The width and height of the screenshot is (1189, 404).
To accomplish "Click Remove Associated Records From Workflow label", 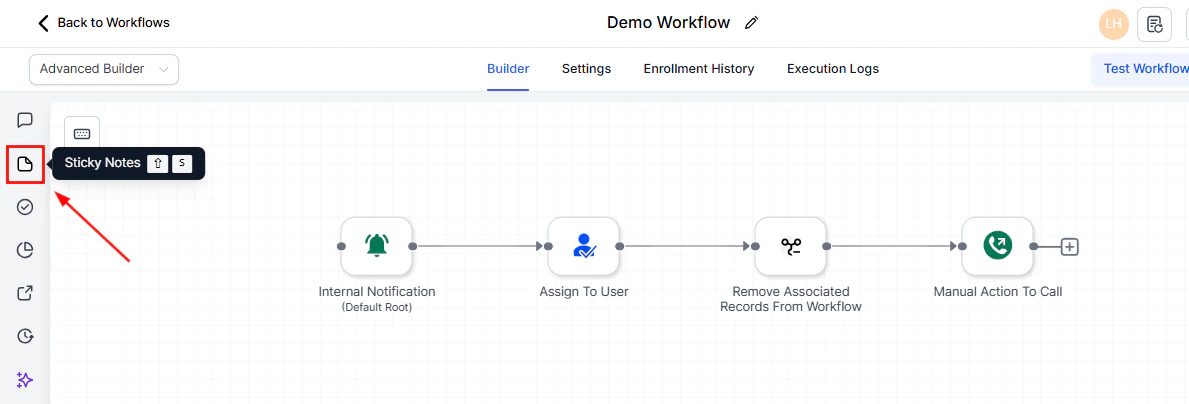I will click(x=791, y=299).
